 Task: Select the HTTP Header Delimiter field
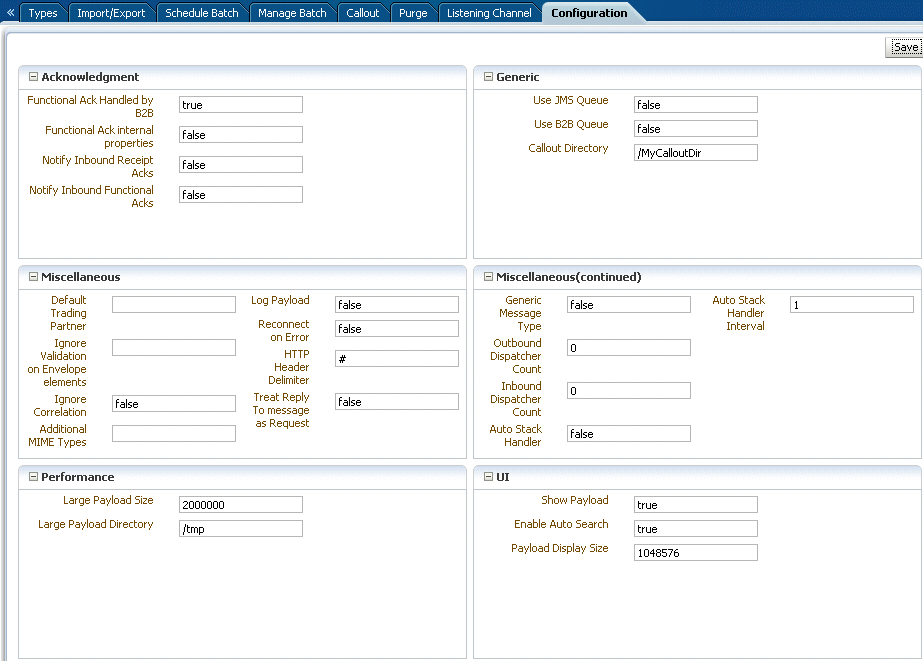(x=397, y=358)
